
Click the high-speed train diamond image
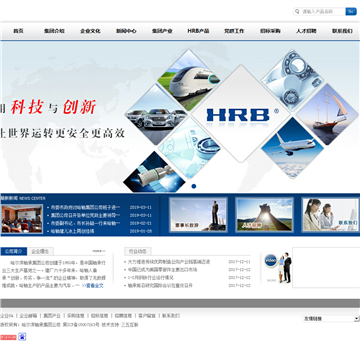point(189,80)
